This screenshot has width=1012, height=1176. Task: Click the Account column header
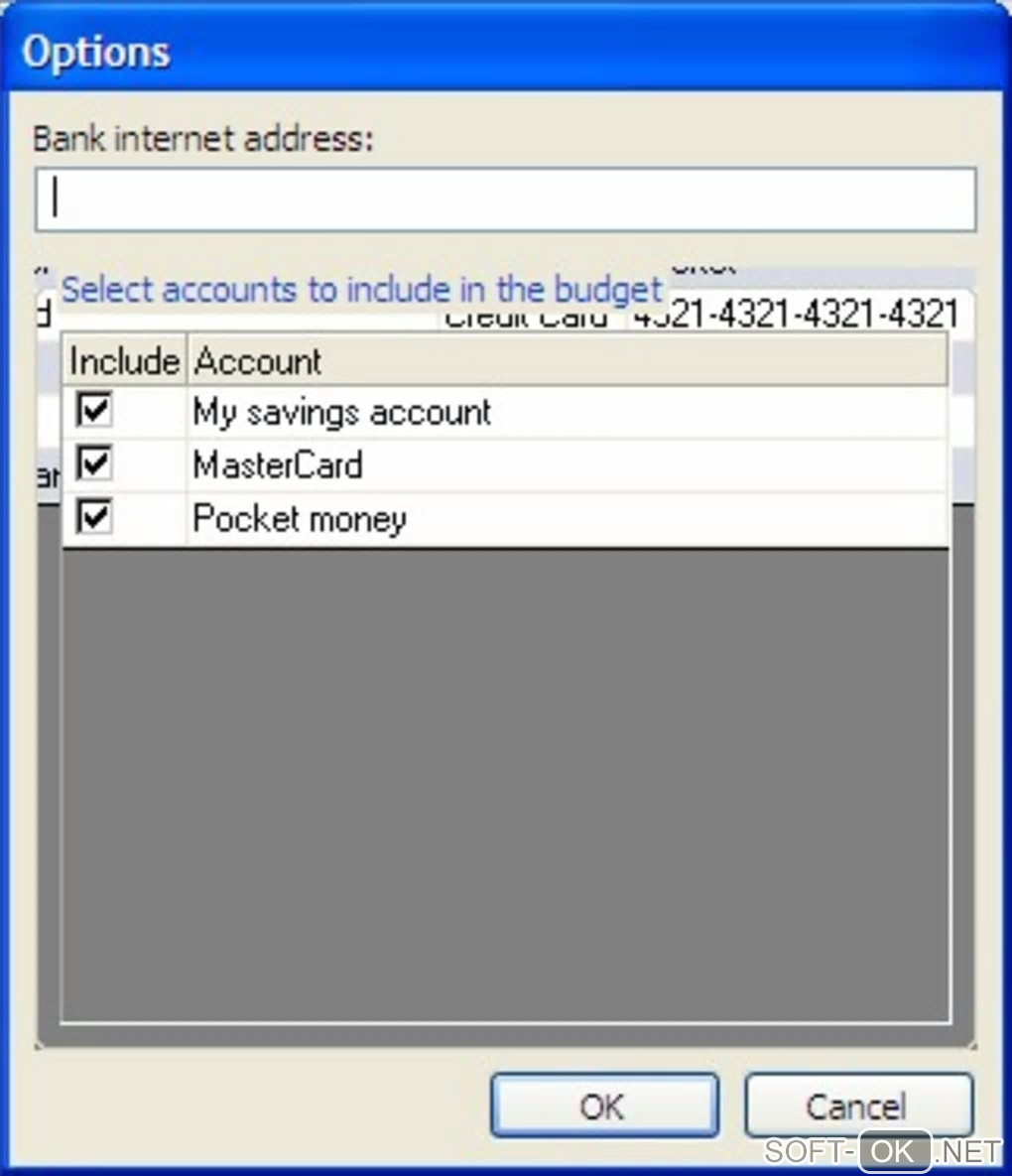[x=568, y=361]
